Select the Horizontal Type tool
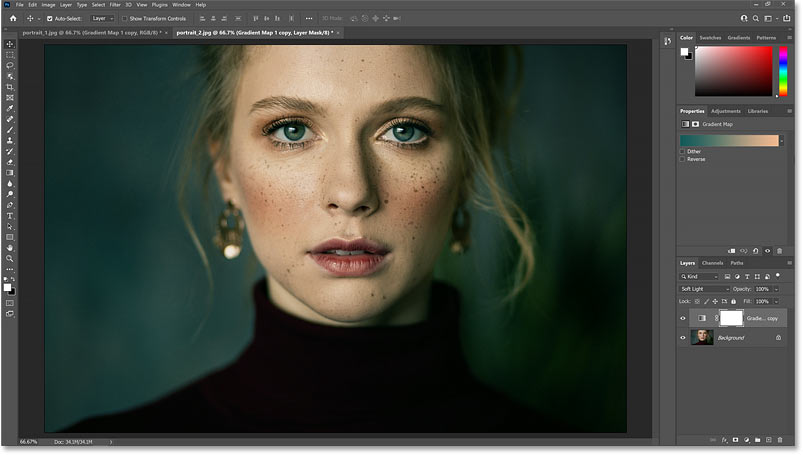This screenshot has width=803, height=455. point(10,216)
